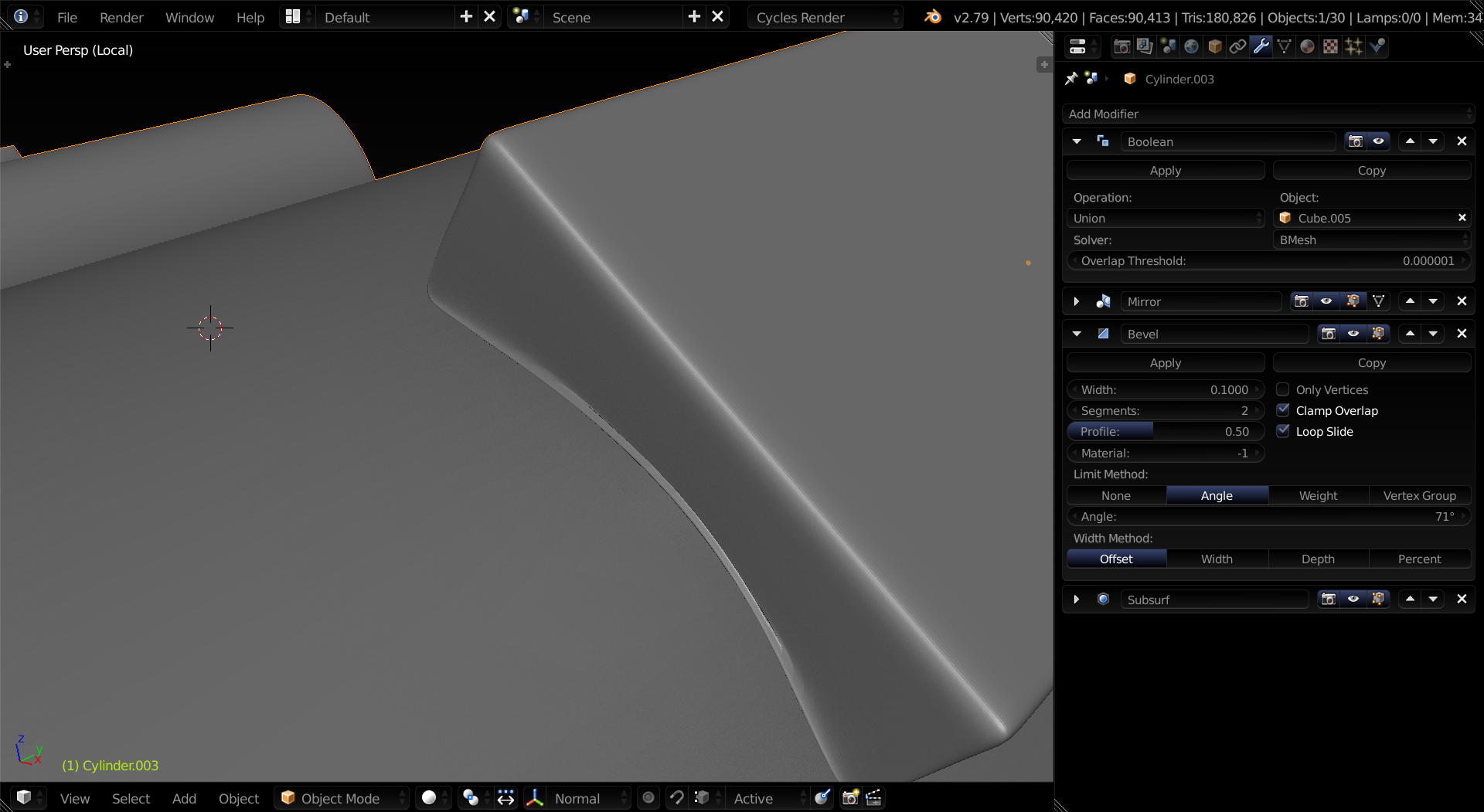
Task: Open the Particles properties tab
Action: pyautogui.click(x=1353, y=46)
